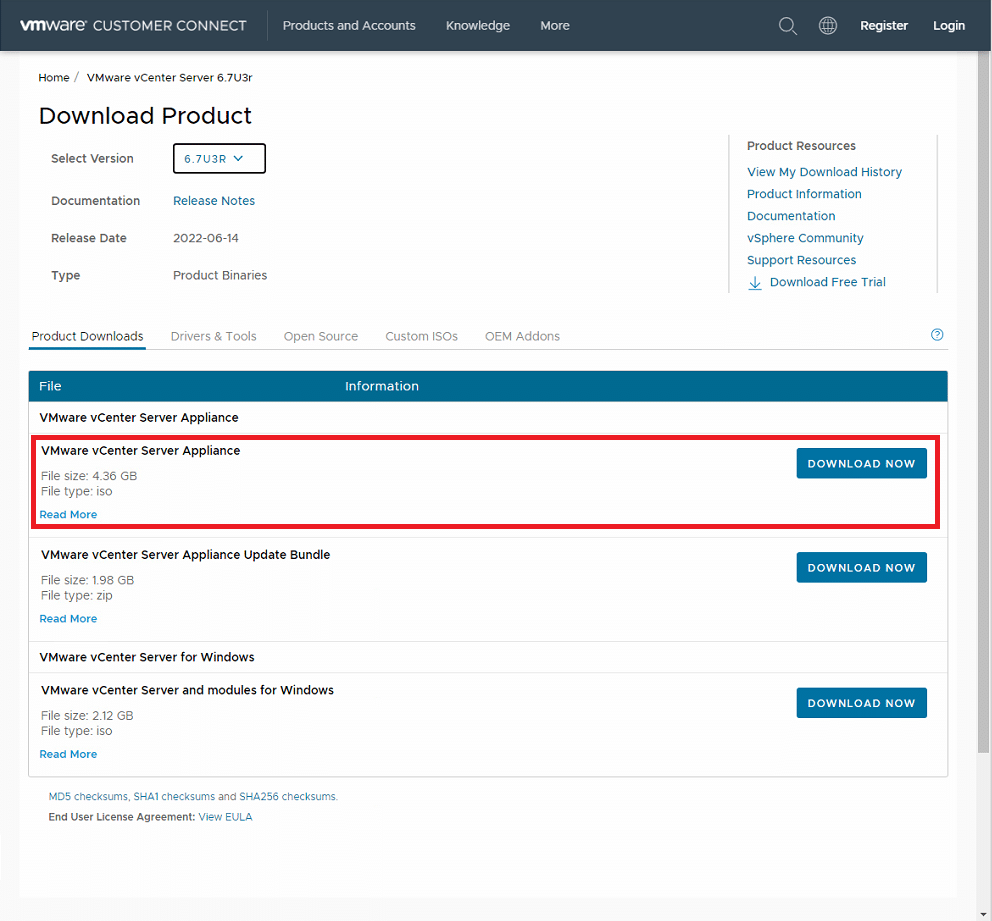Click the help question mark icon
The image size is (992, 921).
[937, 335]
